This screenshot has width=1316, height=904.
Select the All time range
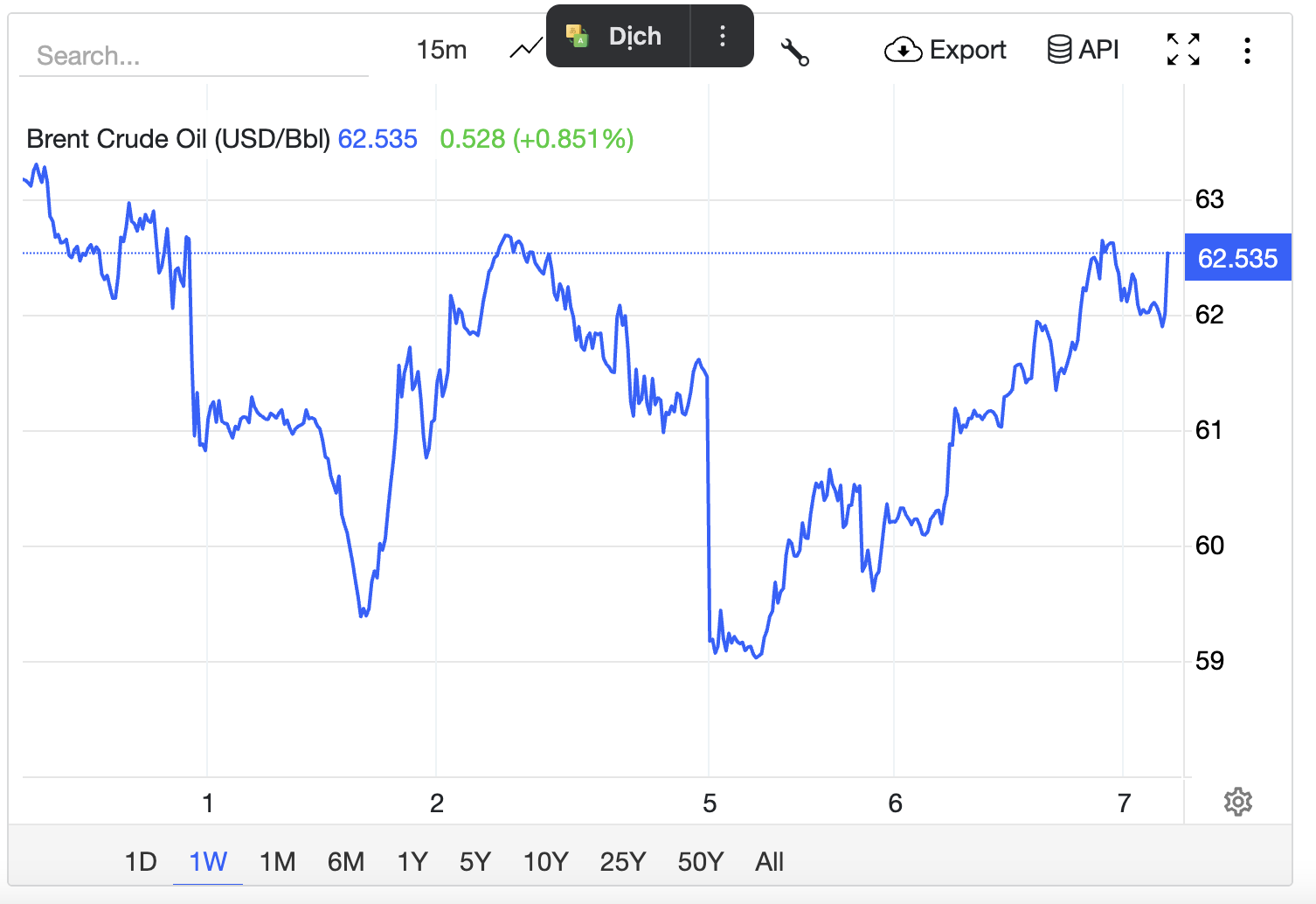[769, 862]
